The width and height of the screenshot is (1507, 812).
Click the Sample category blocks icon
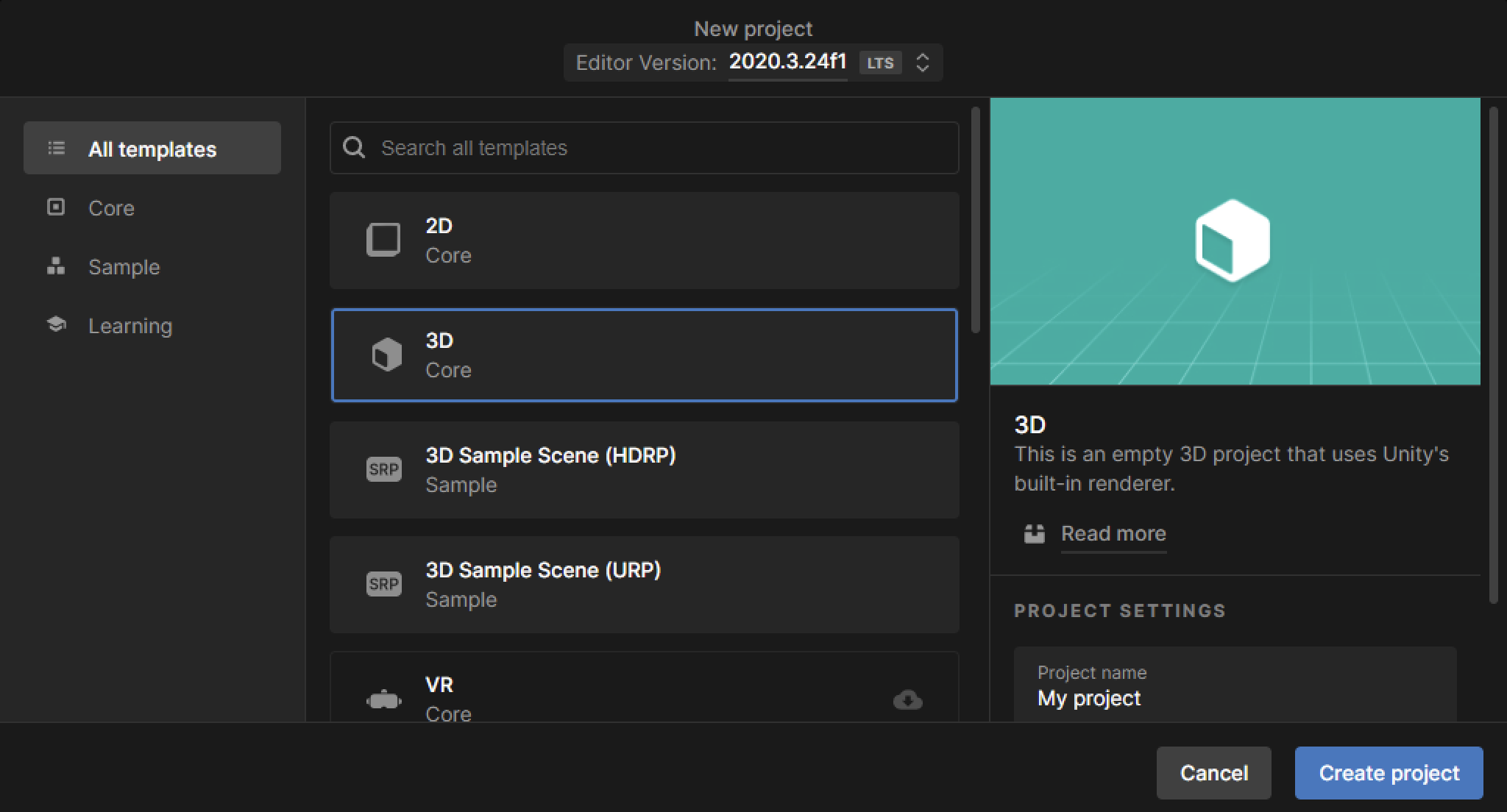(x=56, y=266)
